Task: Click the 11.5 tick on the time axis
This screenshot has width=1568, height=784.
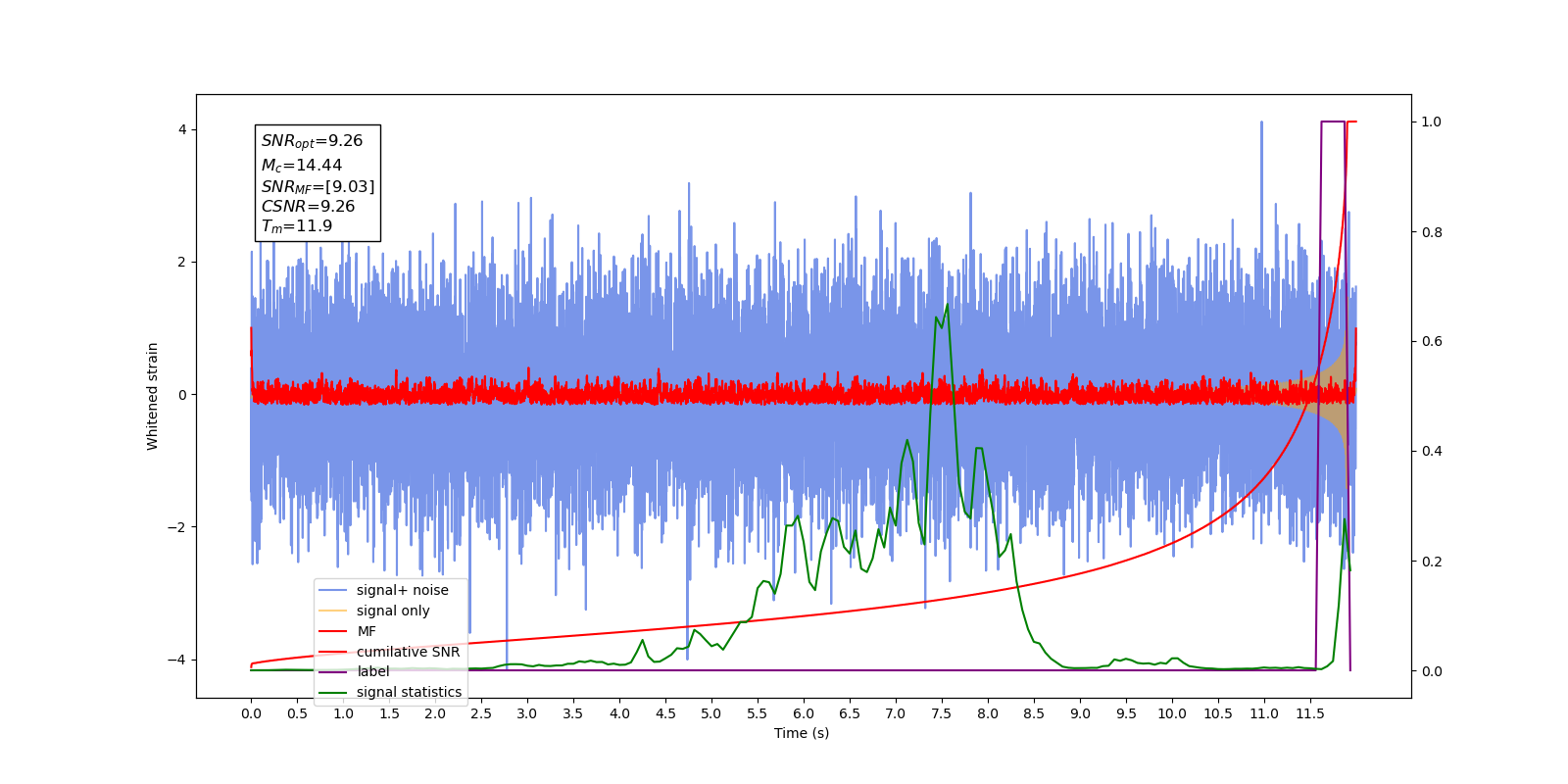Action: (1310, 713)
